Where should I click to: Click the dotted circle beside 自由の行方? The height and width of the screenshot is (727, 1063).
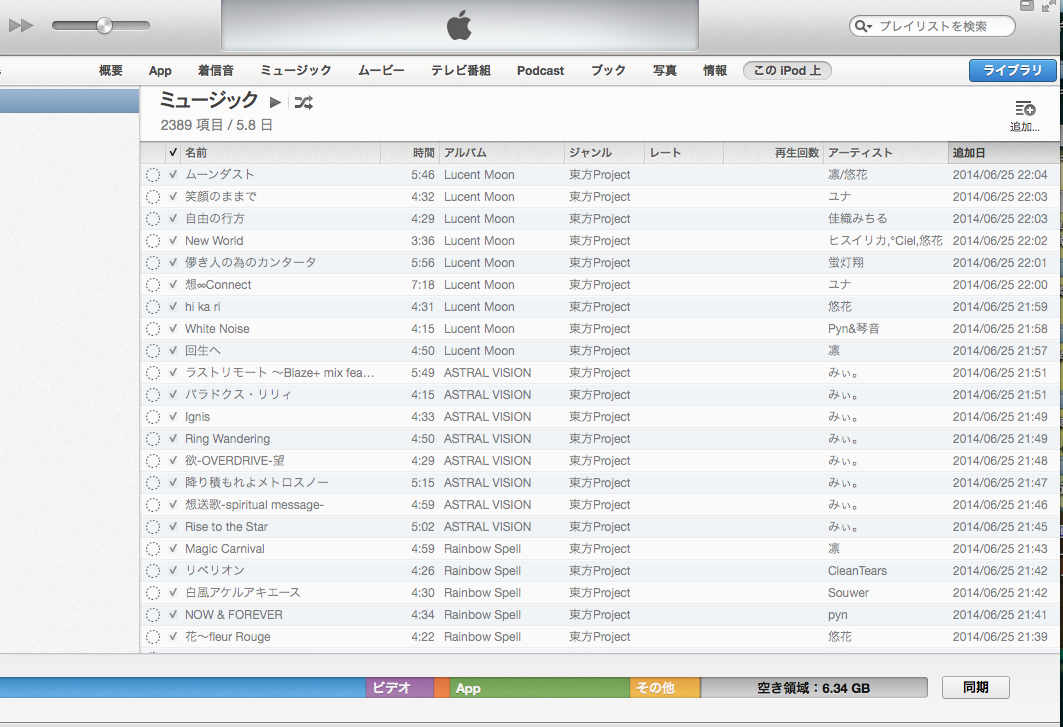[153, 219]
